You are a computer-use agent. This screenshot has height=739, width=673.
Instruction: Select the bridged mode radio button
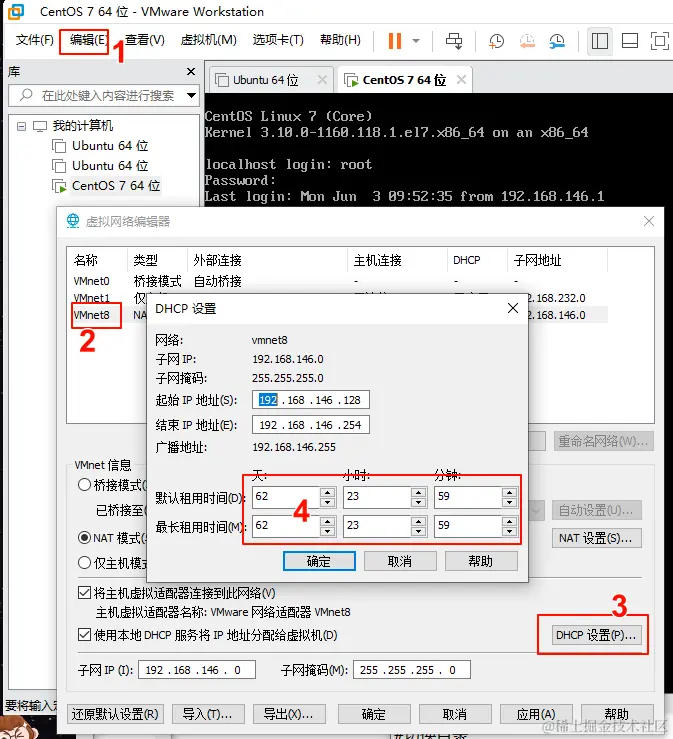point(84,484)
